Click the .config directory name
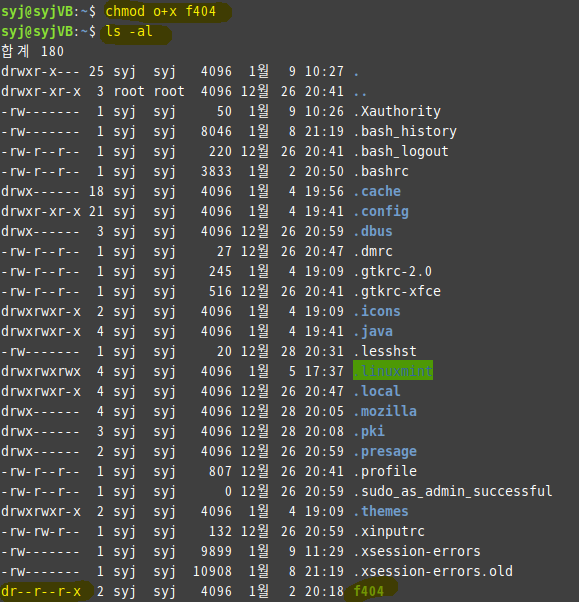579x602 pixels. tap(381, 212)
